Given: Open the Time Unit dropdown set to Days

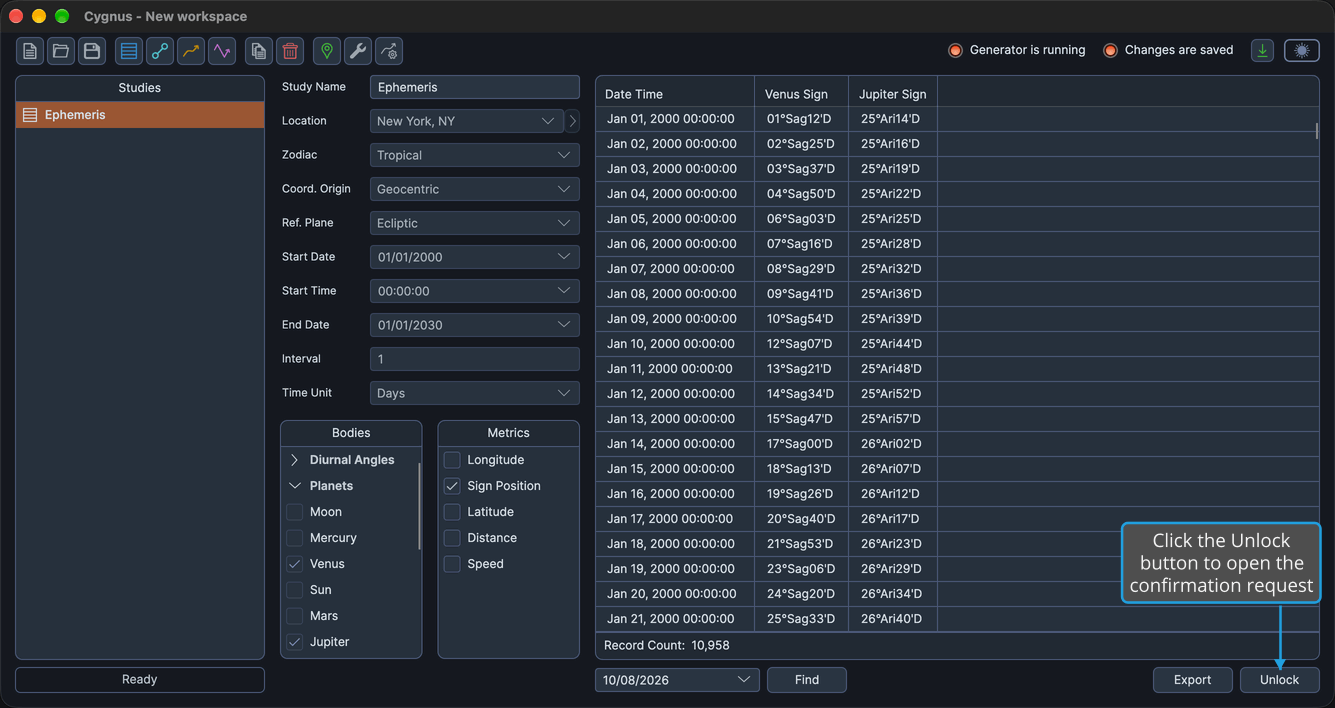Looking at the screenshot, I should point(475,393).
